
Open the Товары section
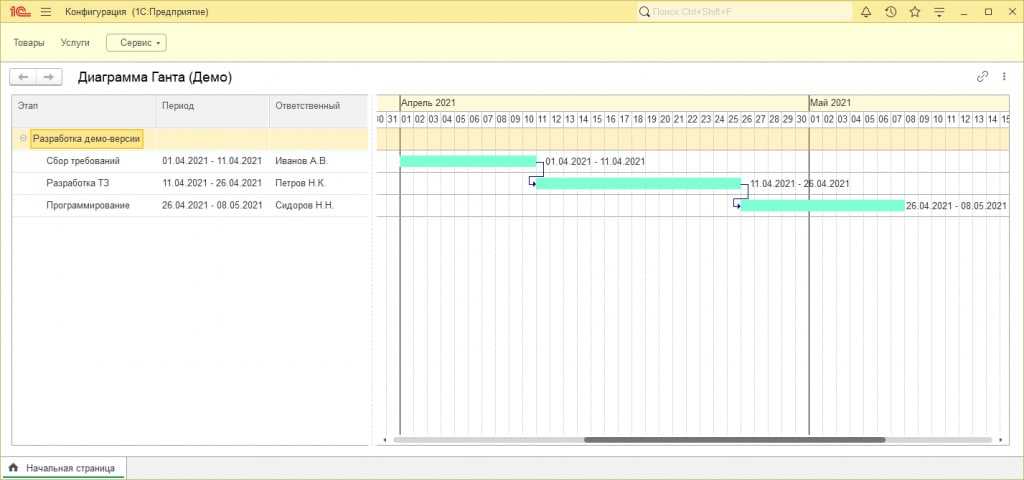[29, 43]
